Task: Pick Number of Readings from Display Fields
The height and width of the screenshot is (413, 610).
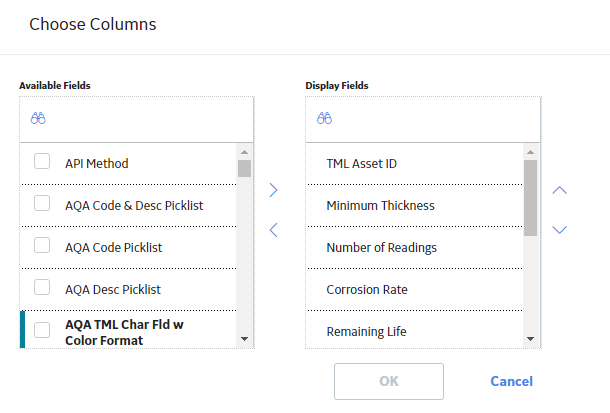Action: pyautogui.click(x=415, y=248)
